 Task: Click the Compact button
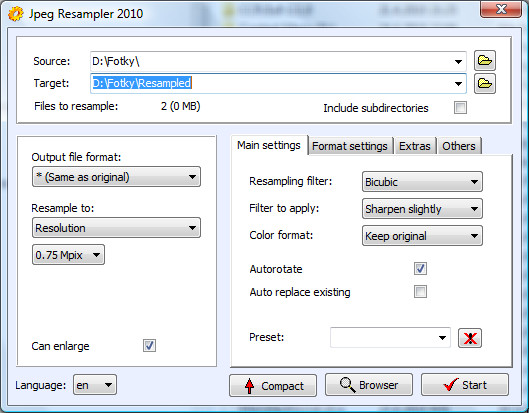(x=273, y=385)
